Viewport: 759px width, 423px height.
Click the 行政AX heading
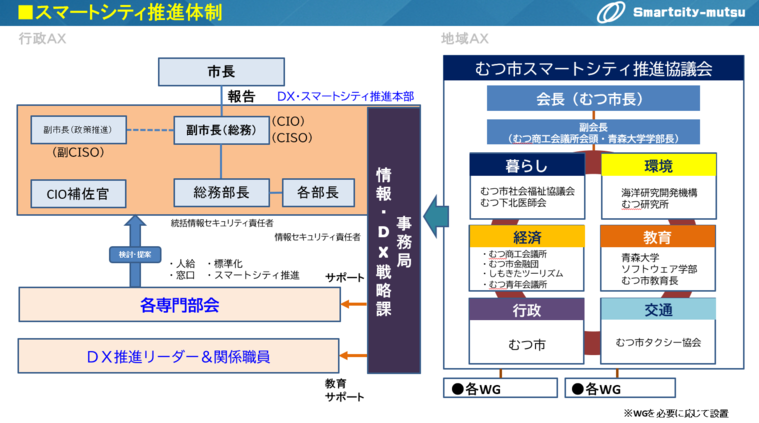(x=42, y=39)
